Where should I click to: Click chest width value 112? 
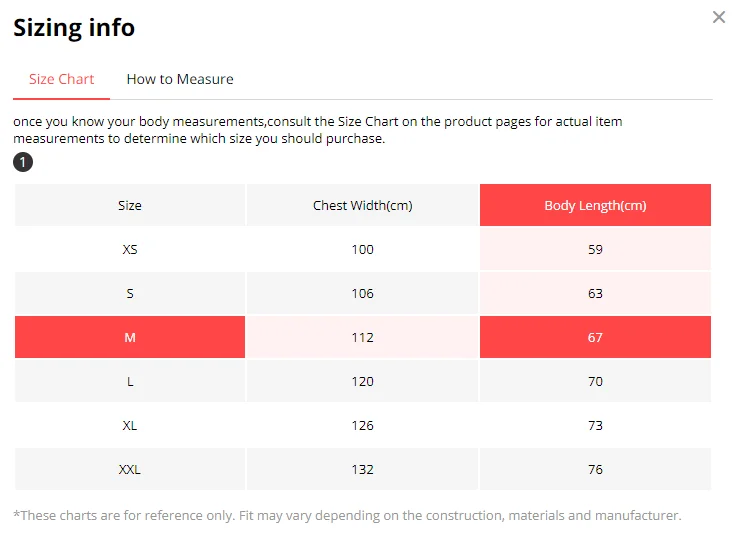(x=362, y=337)
